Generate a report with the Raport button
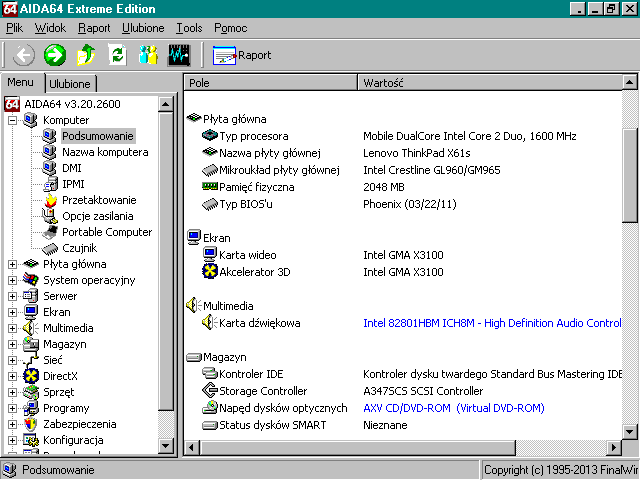 pos(242,55)
